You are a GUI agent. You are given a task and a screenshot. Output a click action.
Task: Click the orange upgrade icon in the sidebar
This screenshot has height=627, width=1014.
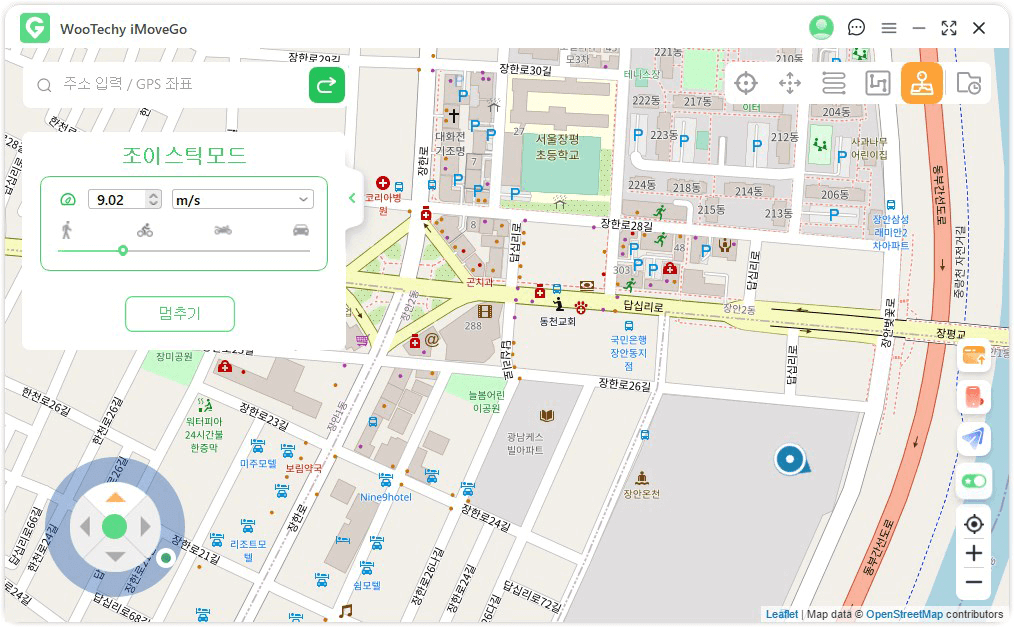(973, 355)
